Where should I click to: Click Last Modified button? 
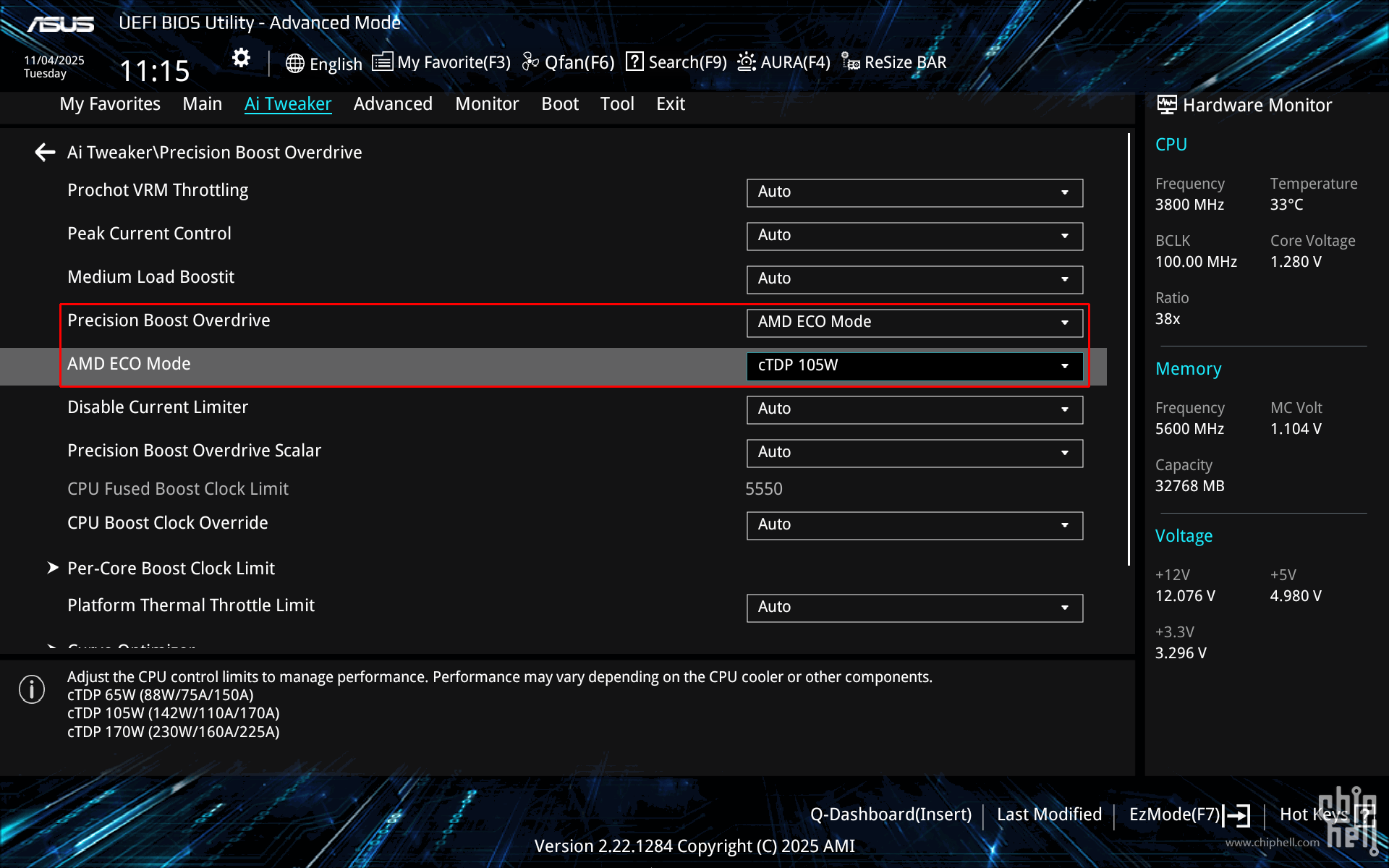tap(1049, 814)
